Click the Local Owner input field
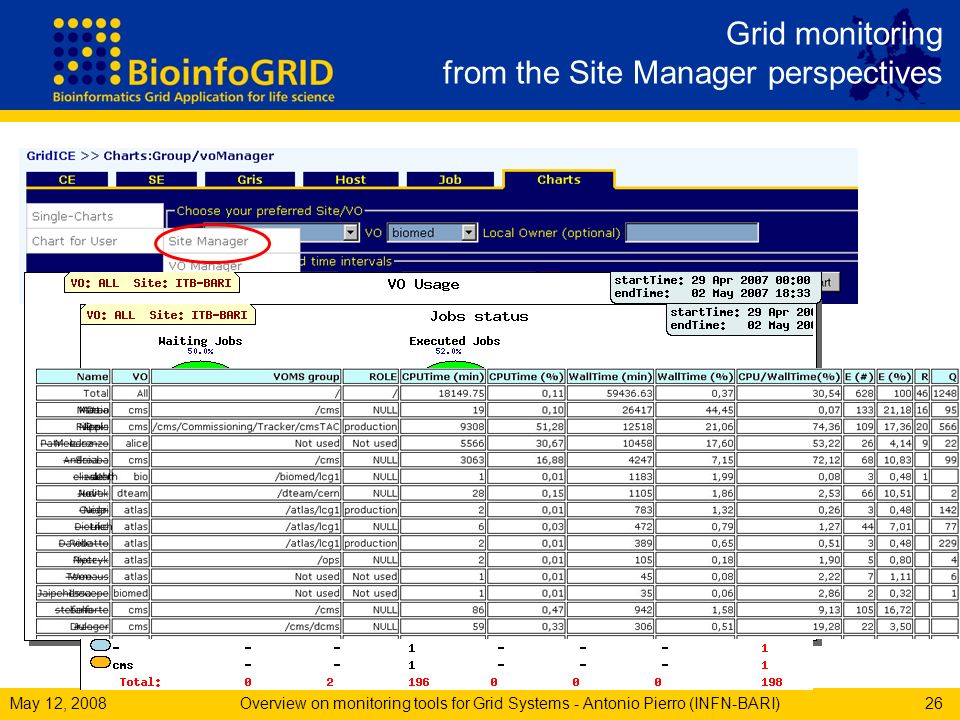 tap(692, 233)
